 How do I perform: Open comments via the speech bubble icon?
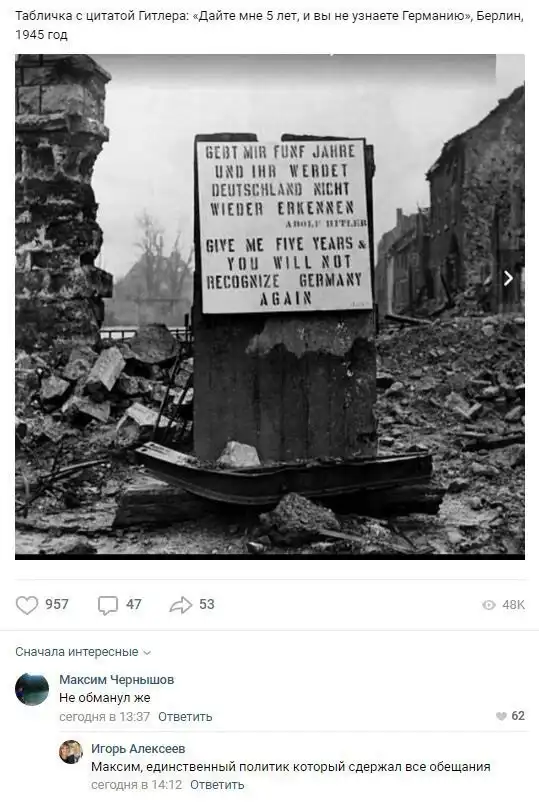pyautogui.click(x=108, y=605)
